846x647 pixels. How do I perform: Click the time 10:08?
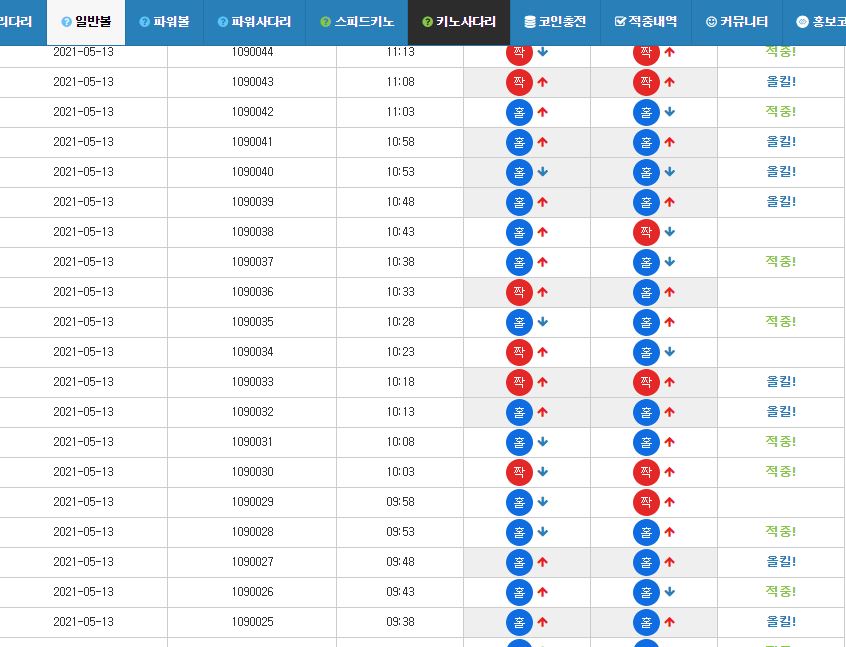[x=400, y=442]
